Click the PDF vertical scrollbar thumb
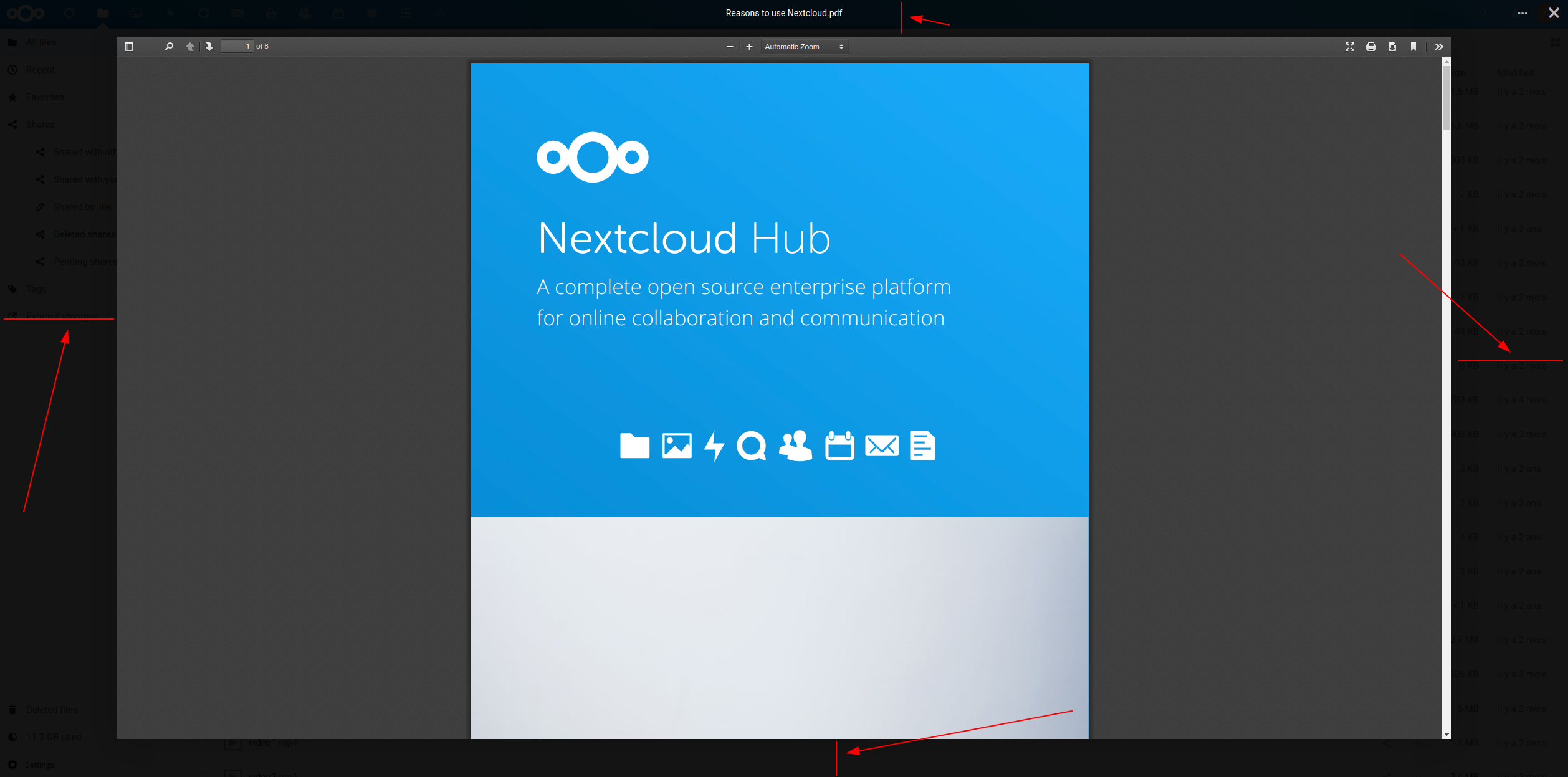 pyautogui.click(x=1446, y=98)
